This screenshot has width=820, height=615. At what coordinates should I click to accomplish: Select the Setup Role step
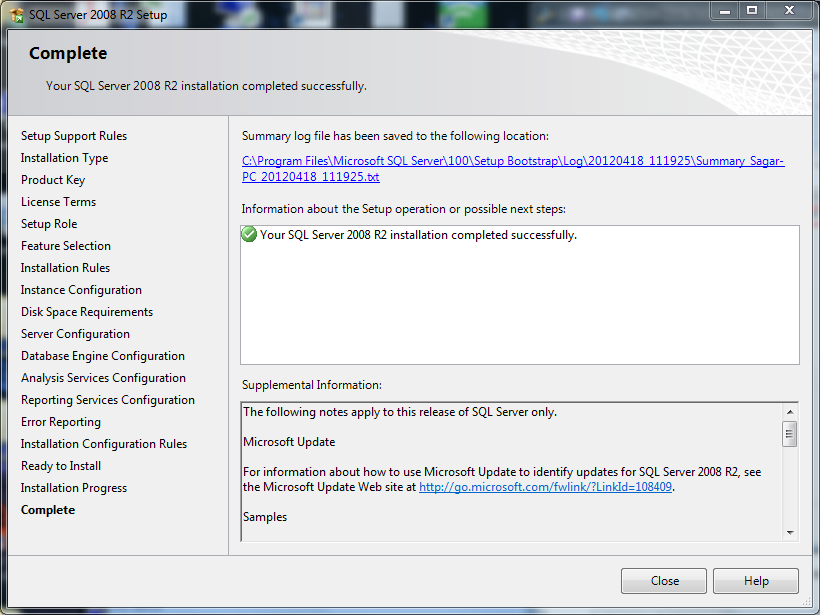pyautogui.click(x=49, y=224)
